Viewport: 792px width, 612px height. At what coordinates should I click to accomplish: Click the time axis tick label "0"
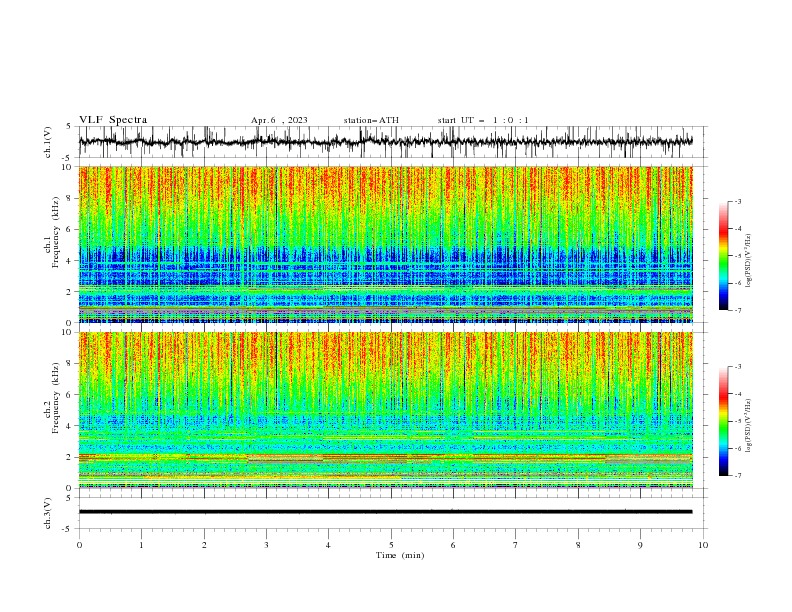[x=79, y=545]
